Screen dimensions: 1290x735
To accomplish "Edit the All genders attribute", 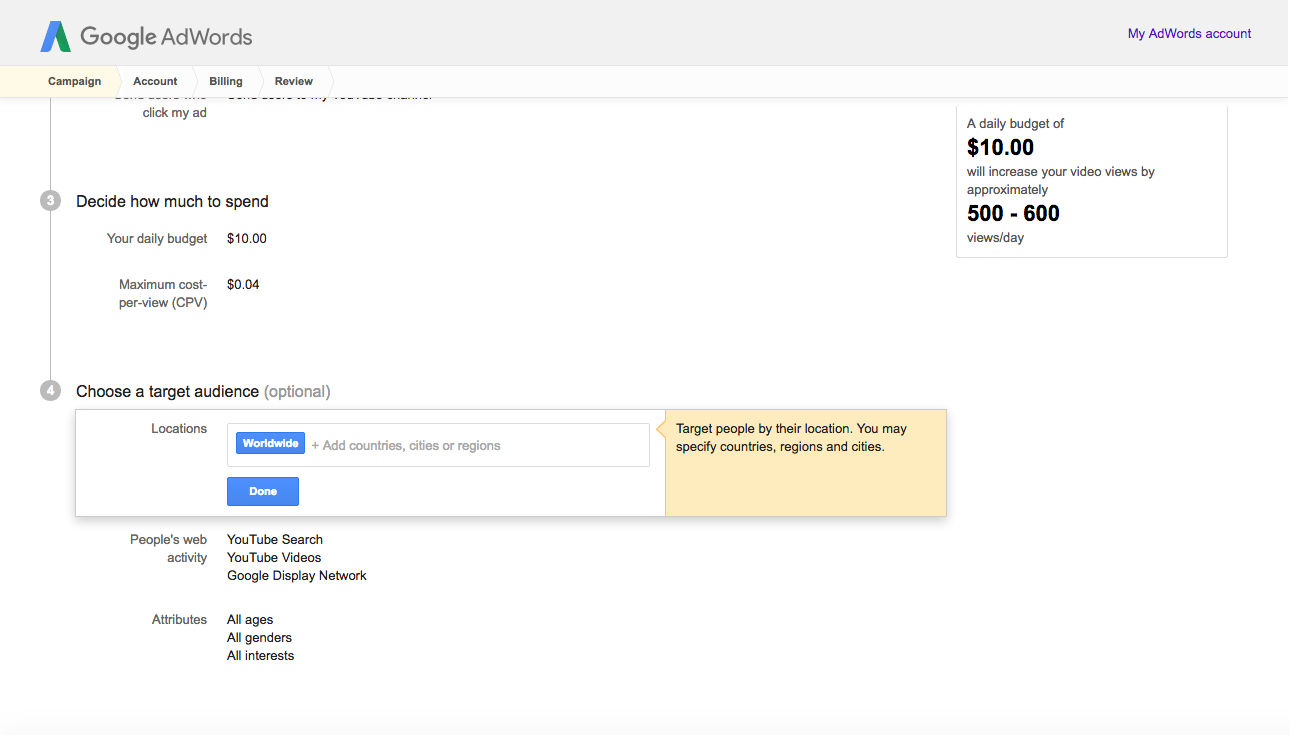I will [x=259, y=638].
